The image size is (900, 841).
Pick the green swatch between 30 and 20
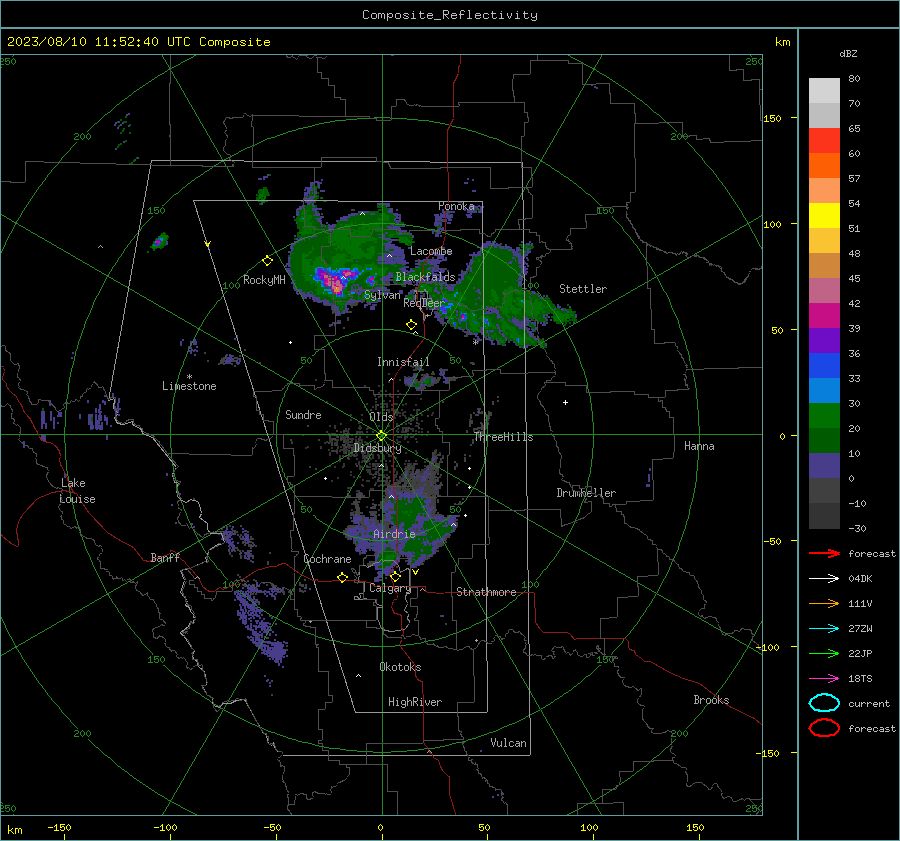click(x=824, y=416)
